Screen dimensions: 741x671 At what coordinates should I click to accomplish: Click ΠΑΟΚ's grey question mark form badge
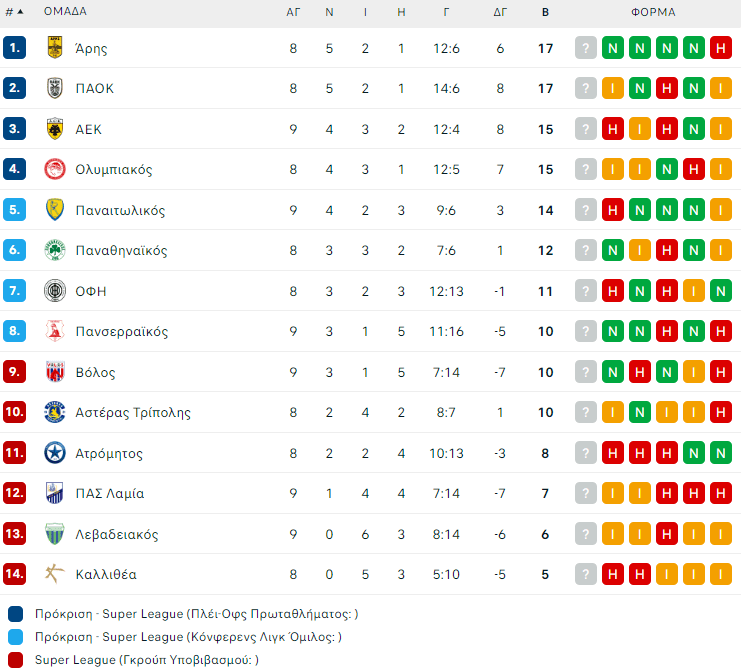pyautogui.click(x=586, y=88)
